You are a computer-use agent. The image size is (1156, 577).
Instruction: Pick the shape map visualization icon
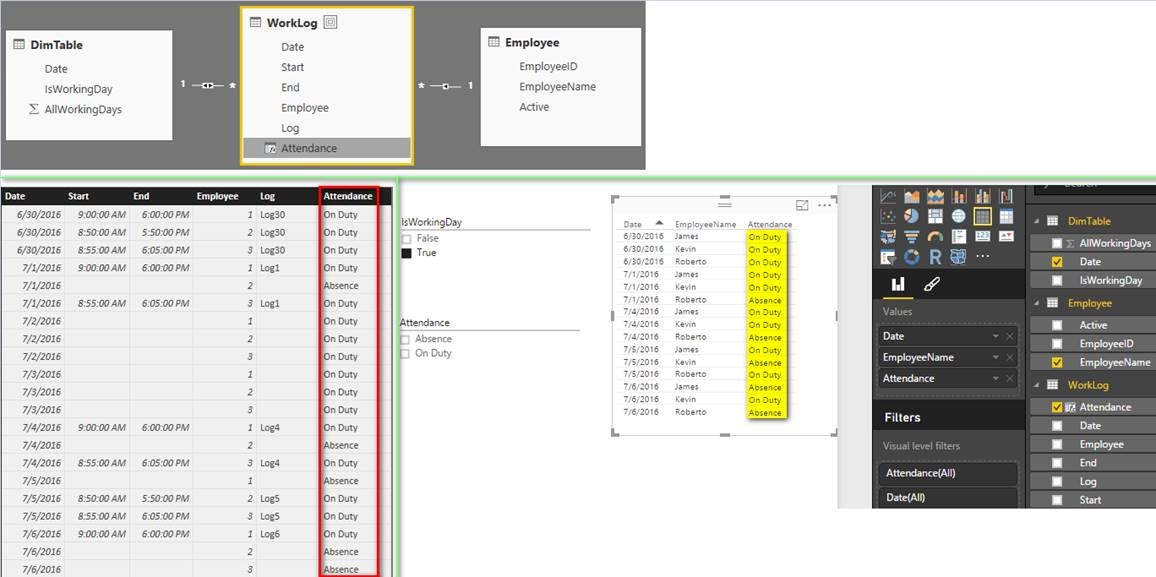(958, 256)
